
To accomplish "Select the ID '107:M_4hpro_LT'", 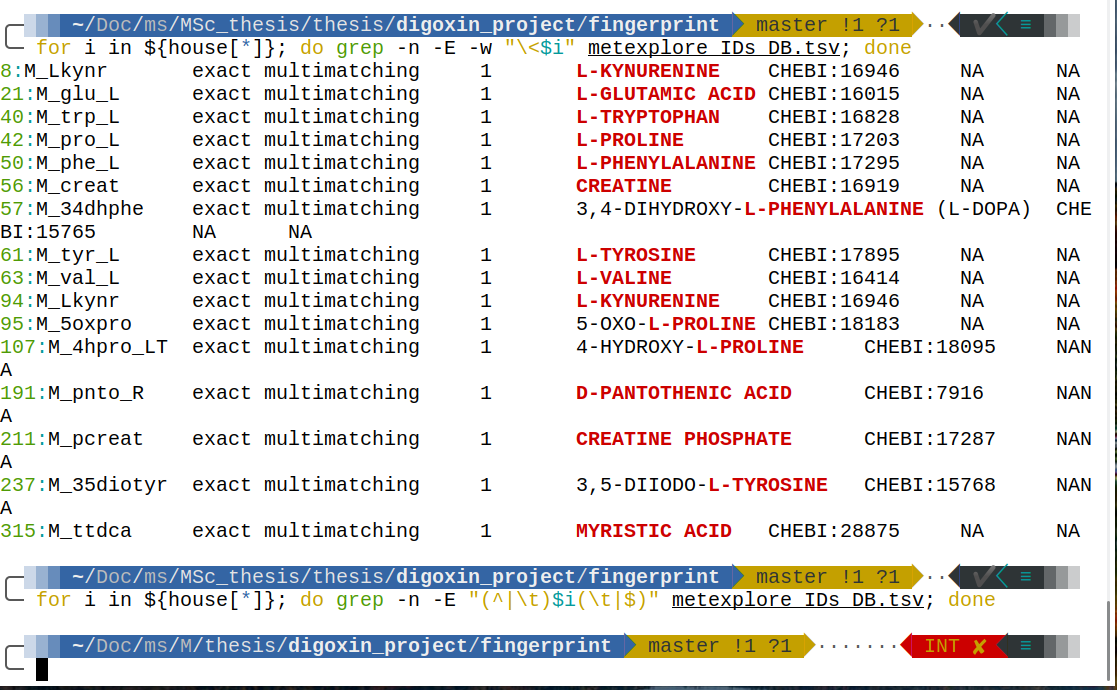I will [84, 347].
